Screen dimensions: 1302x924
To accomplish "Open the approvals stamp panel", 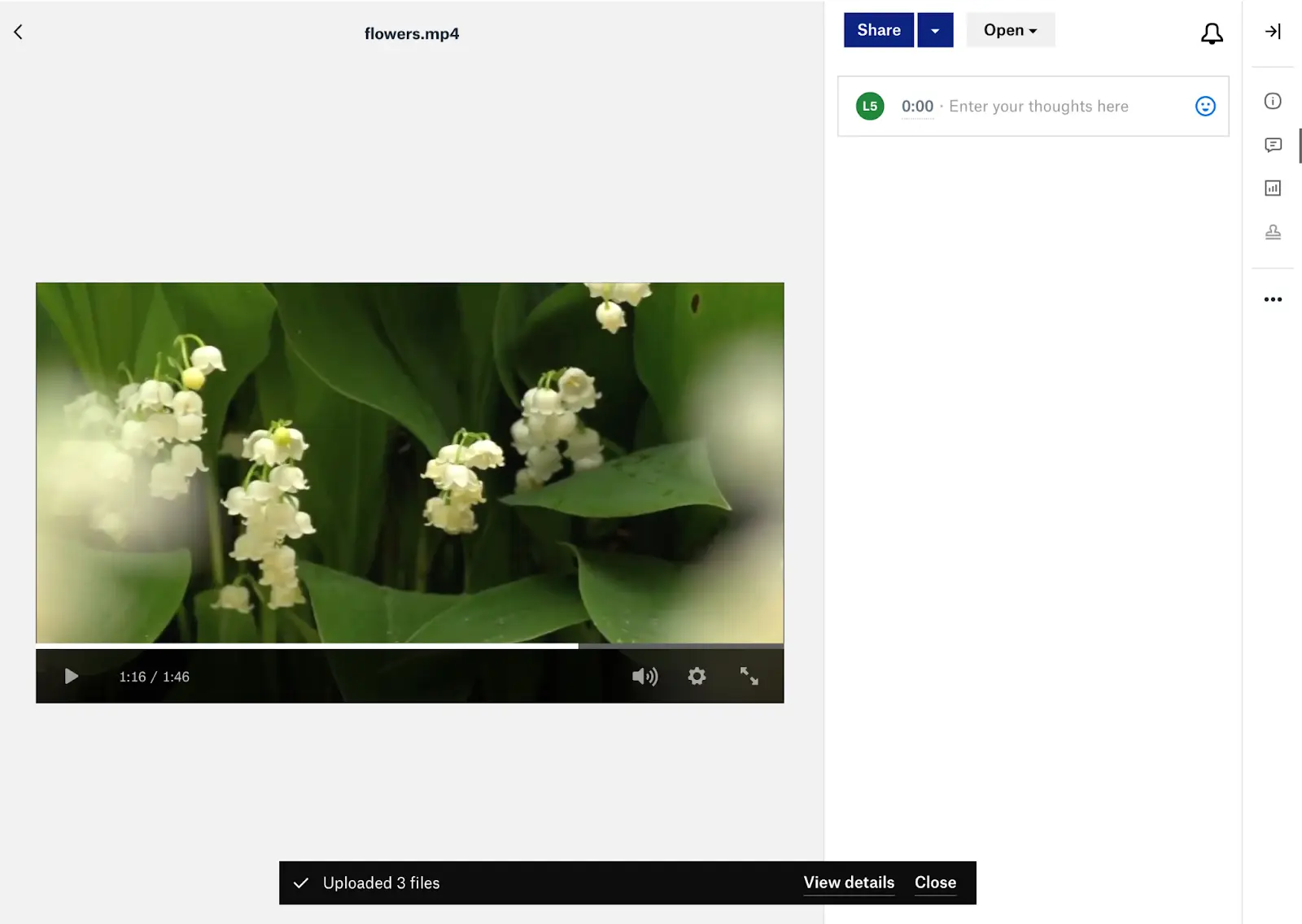I will pos(1274,232).
